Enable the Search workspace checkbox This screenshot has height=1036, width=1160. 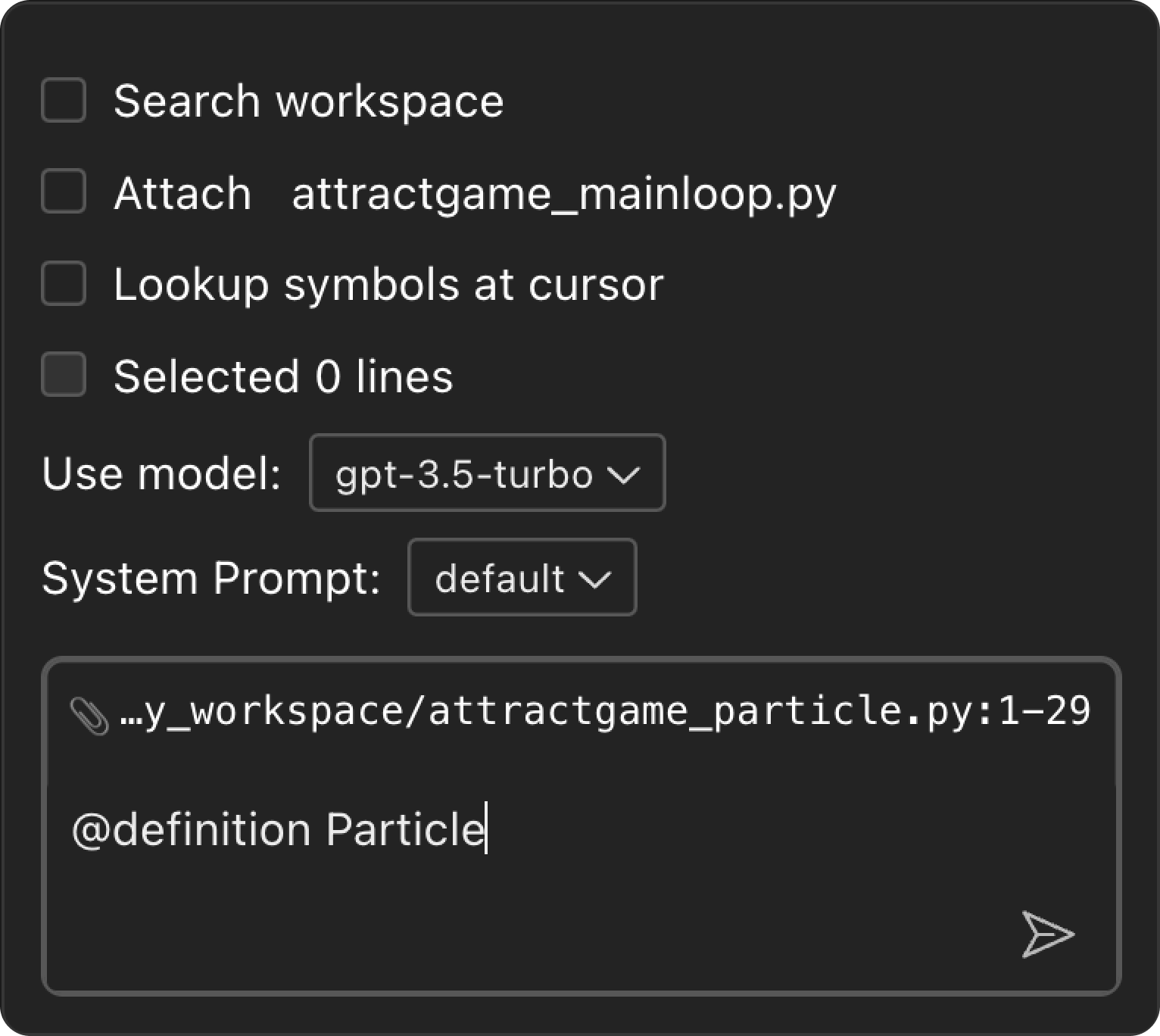point(64,100)
